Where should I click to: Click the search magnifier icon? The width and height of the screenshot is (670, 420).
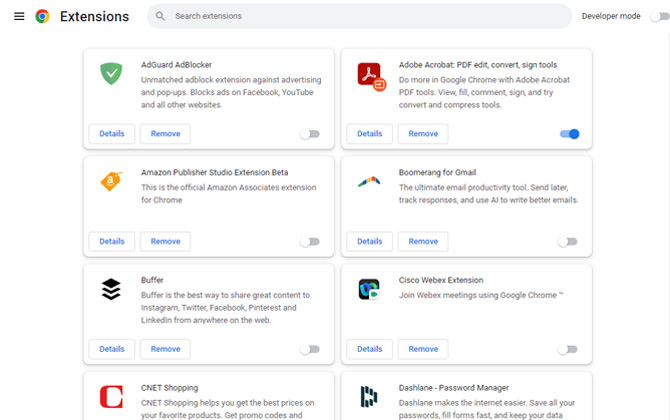click(160, 16)
